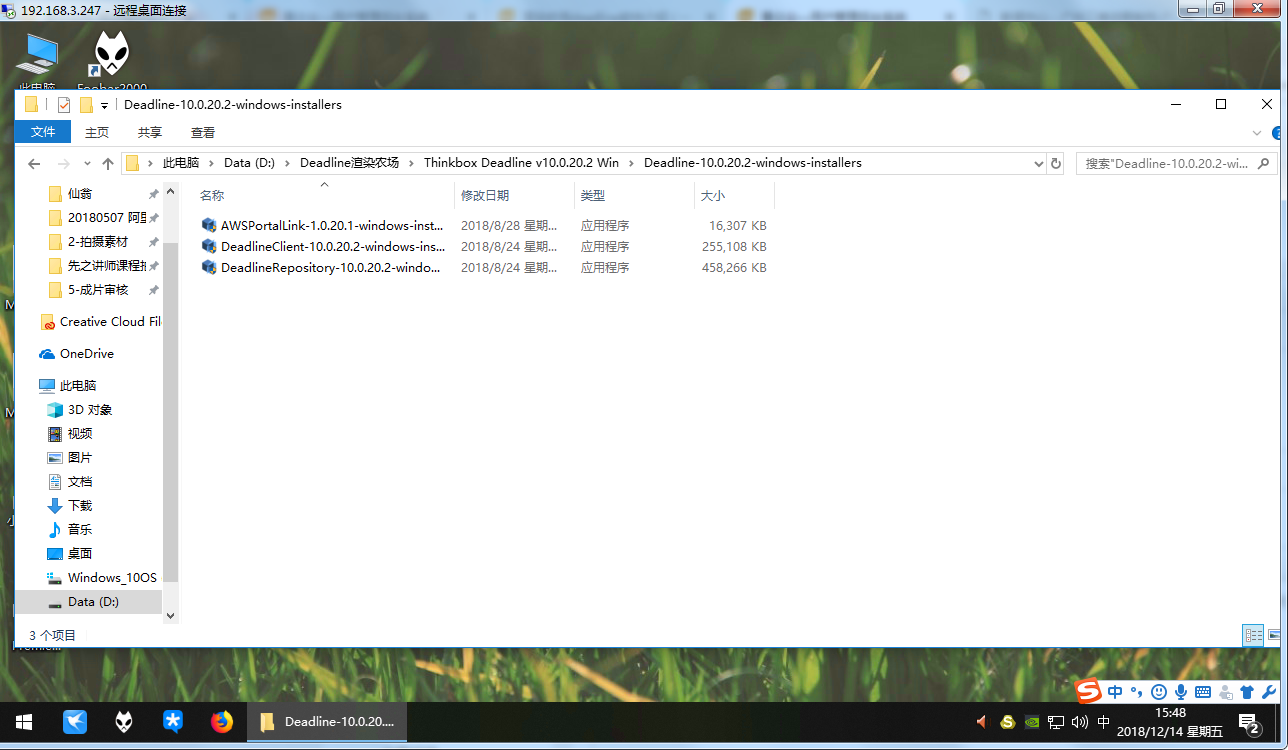Open the 文件 menu tab

click(43, 132)
